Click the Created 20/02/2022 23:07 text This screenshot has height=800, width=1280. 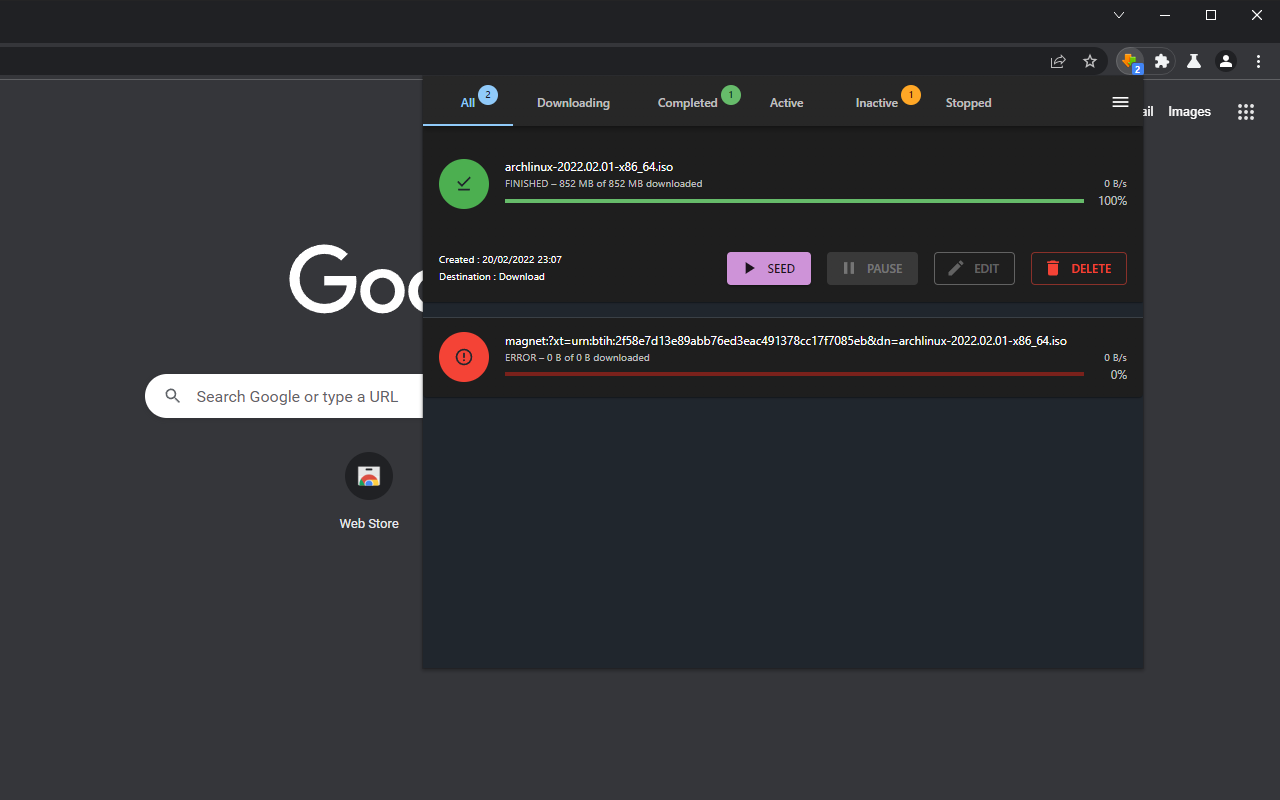click(x=500, y=260)
